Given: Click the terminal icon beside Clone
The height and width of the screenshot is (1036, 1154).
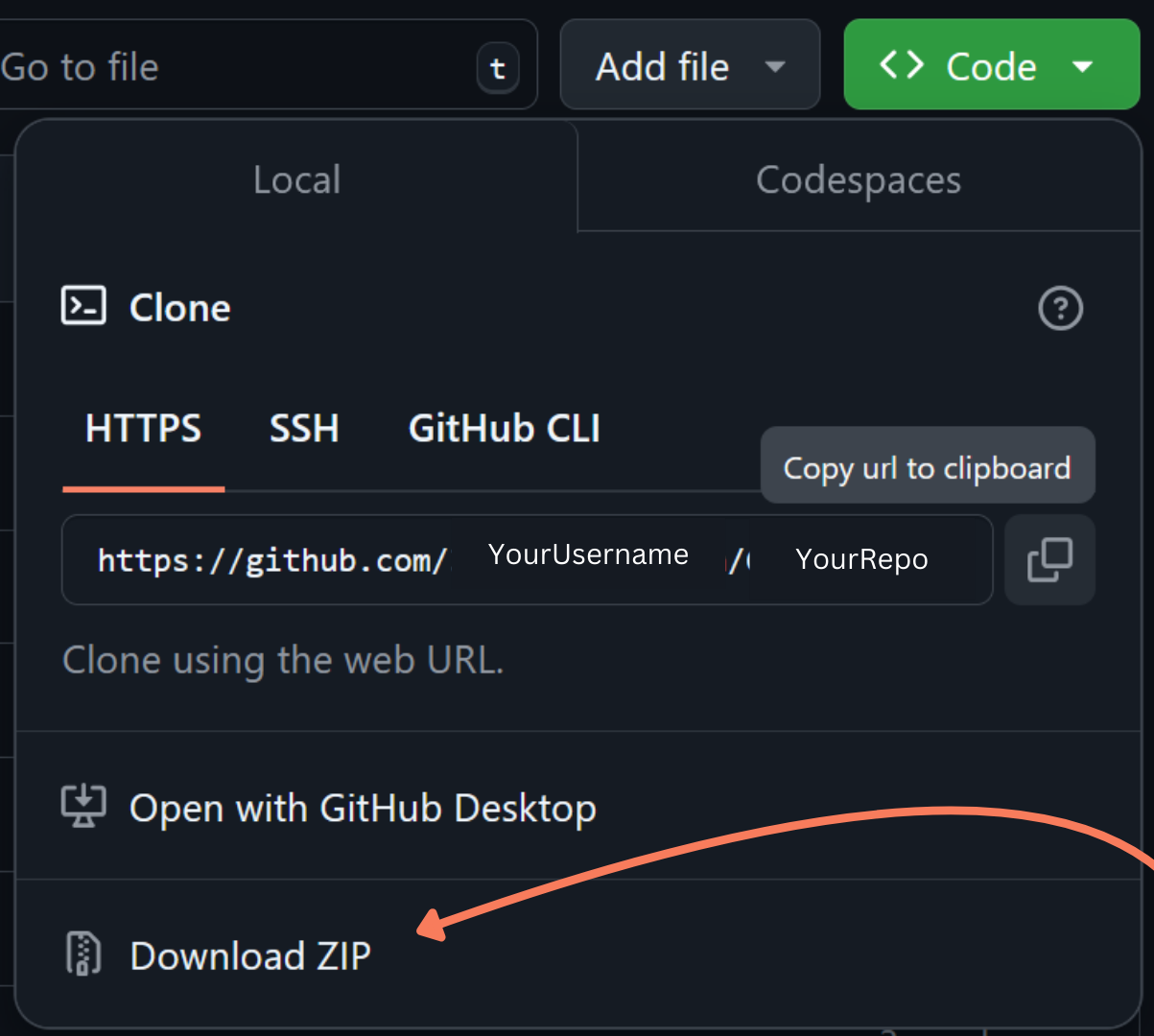Looking at the screenshot, I should tap(83, 306).
